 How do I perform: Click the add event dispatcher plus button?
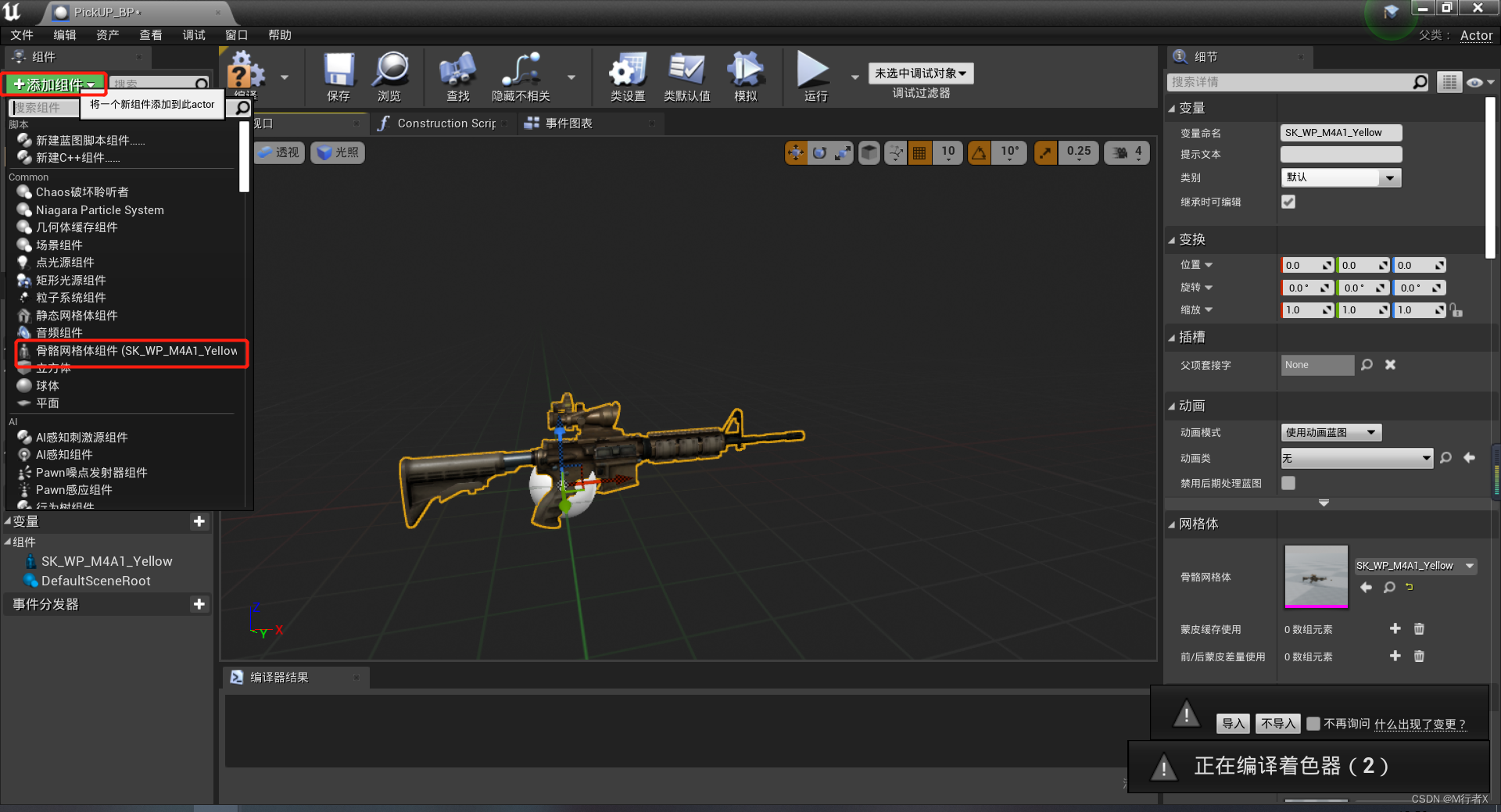199,604
